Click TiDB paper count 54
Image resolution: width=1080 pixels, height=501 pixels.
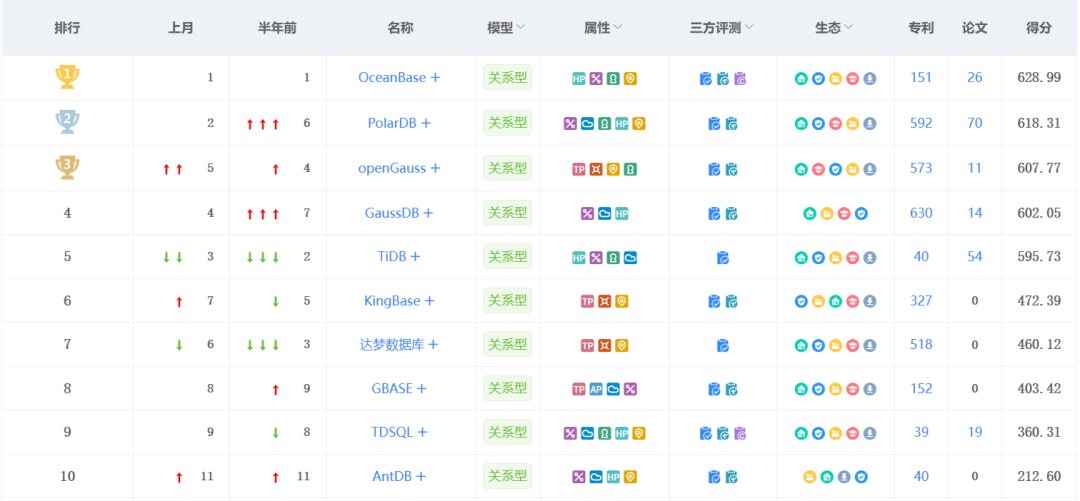[975, 256]
